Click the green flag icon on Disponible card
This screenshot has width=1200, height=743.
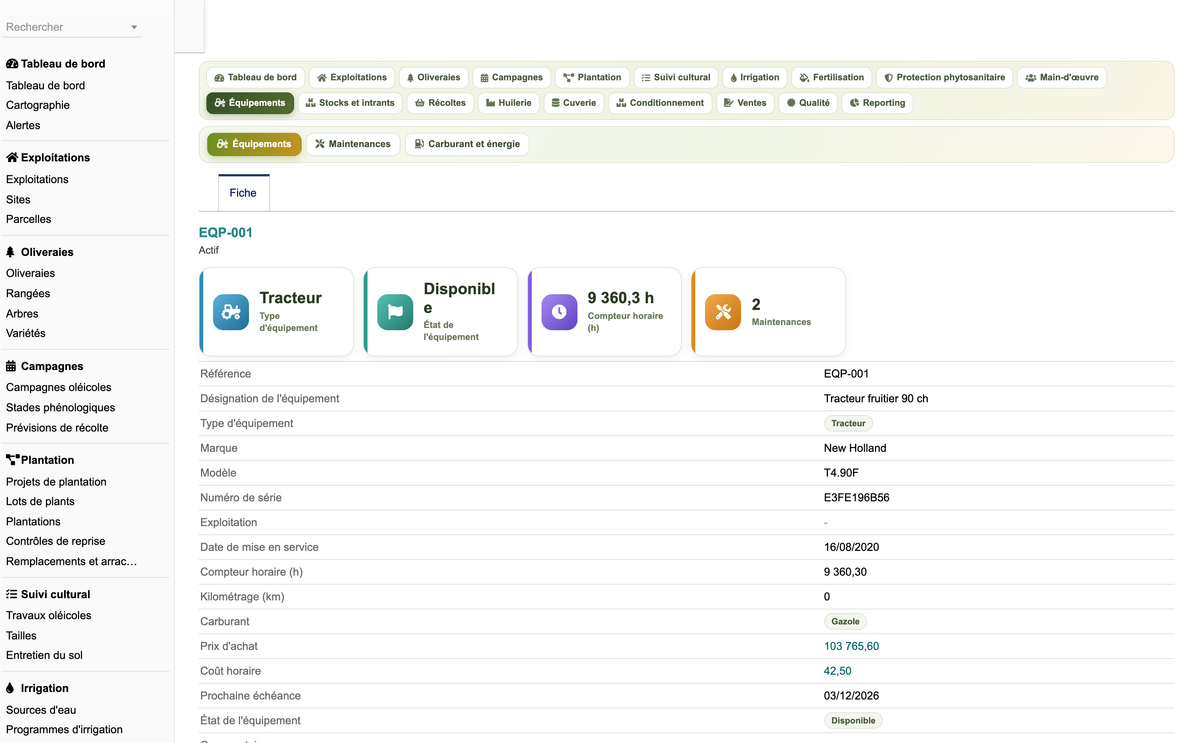point(395,312)
